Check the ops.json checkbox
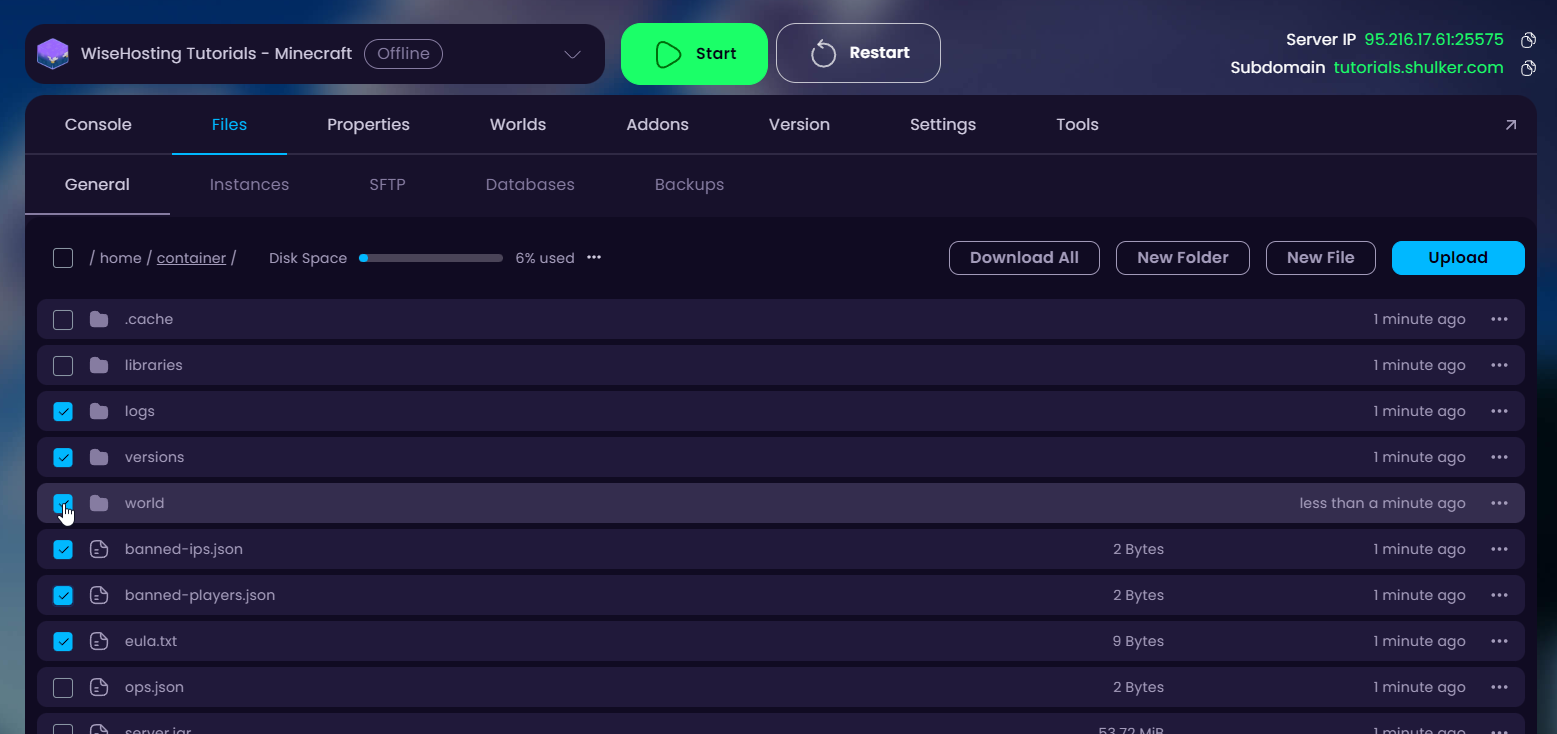 63,688
